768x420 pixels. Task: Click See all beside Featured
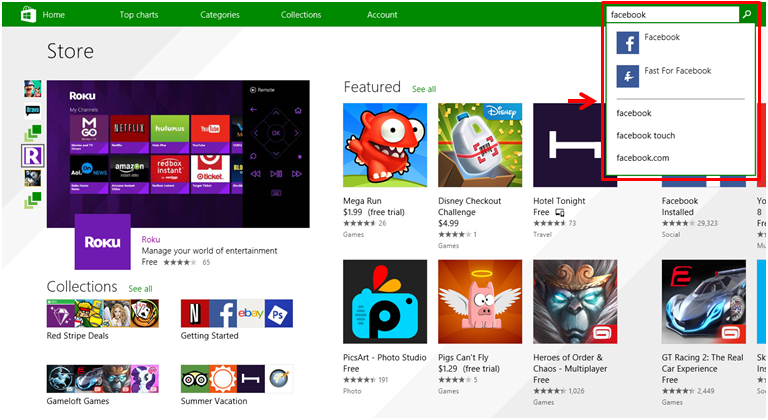tap(424, 89)
